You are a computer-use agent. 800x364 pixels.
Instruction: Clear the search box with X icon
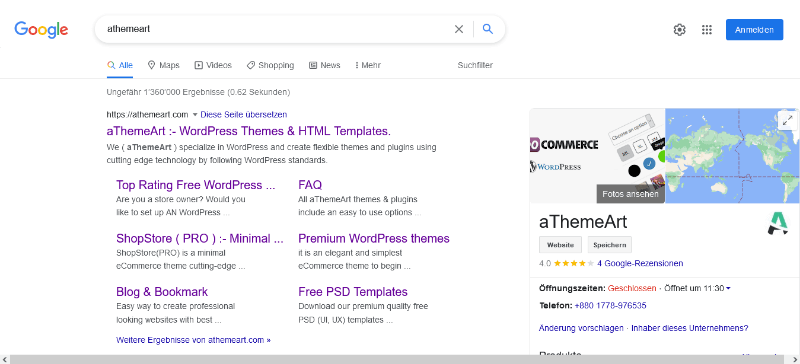coord(459,30)
